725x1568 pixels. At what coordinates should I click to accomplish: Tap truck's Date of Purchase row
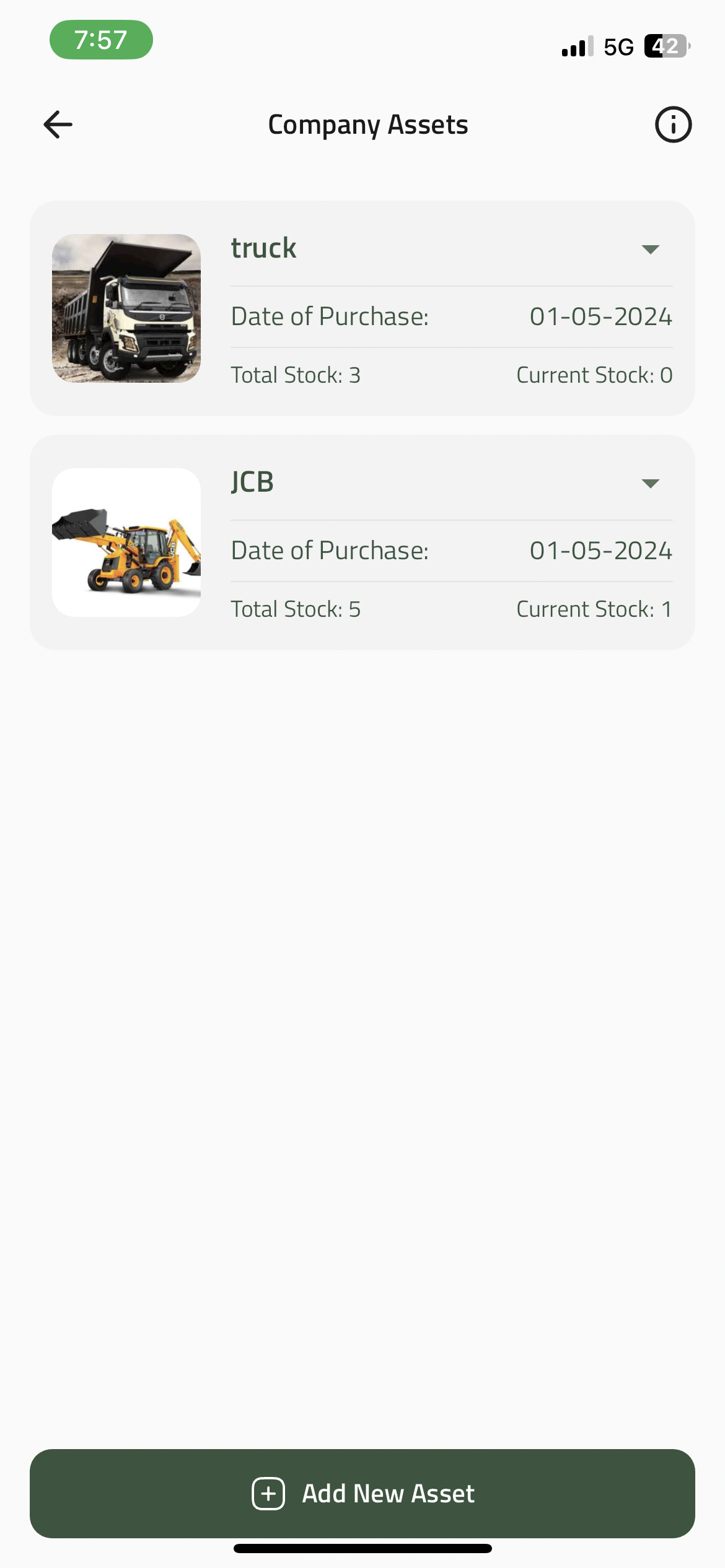(451, 316)
